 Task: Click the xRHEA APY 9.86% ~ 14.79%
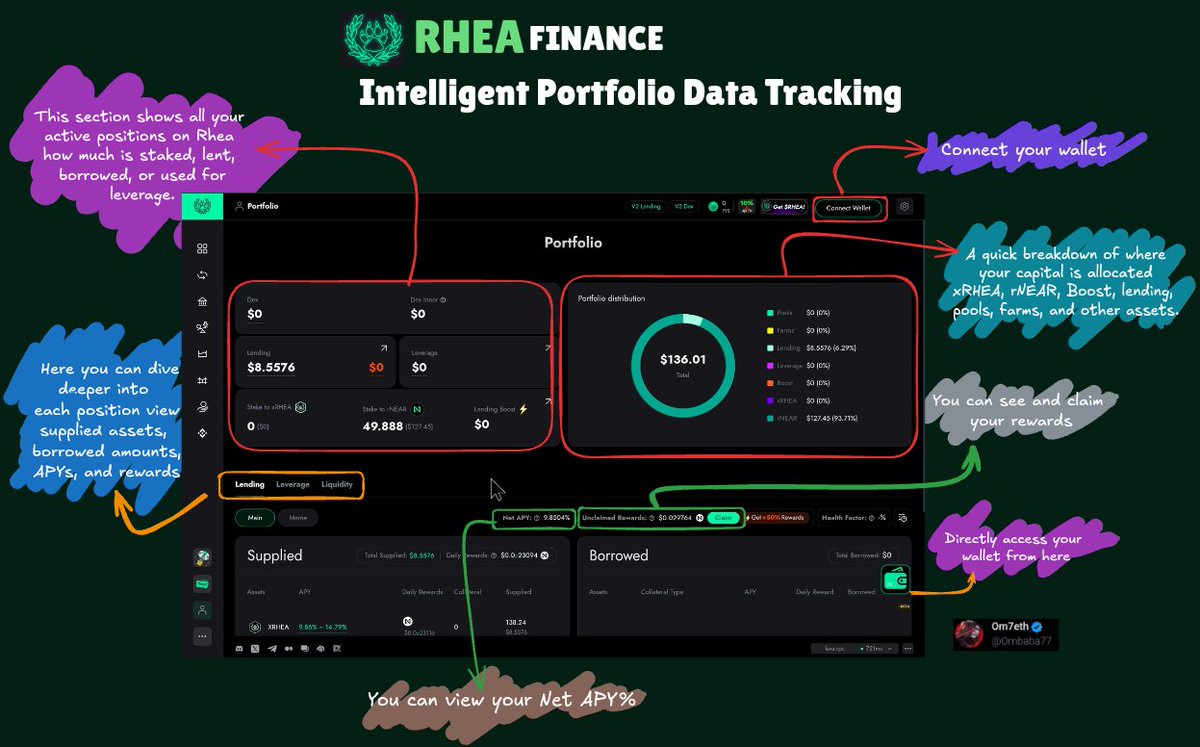tap(323, 627)
